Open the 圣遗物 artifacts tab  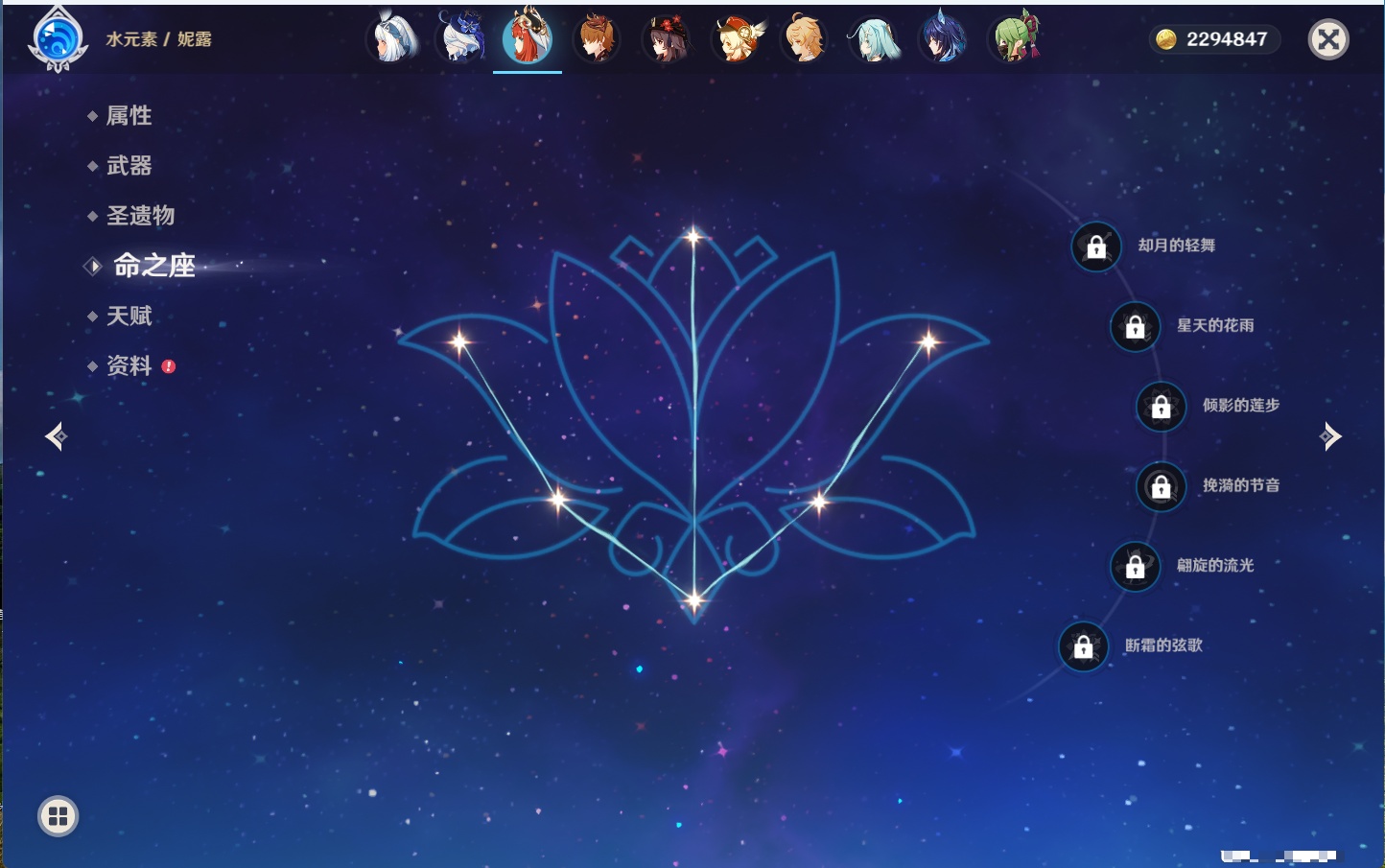click(140, 216)
